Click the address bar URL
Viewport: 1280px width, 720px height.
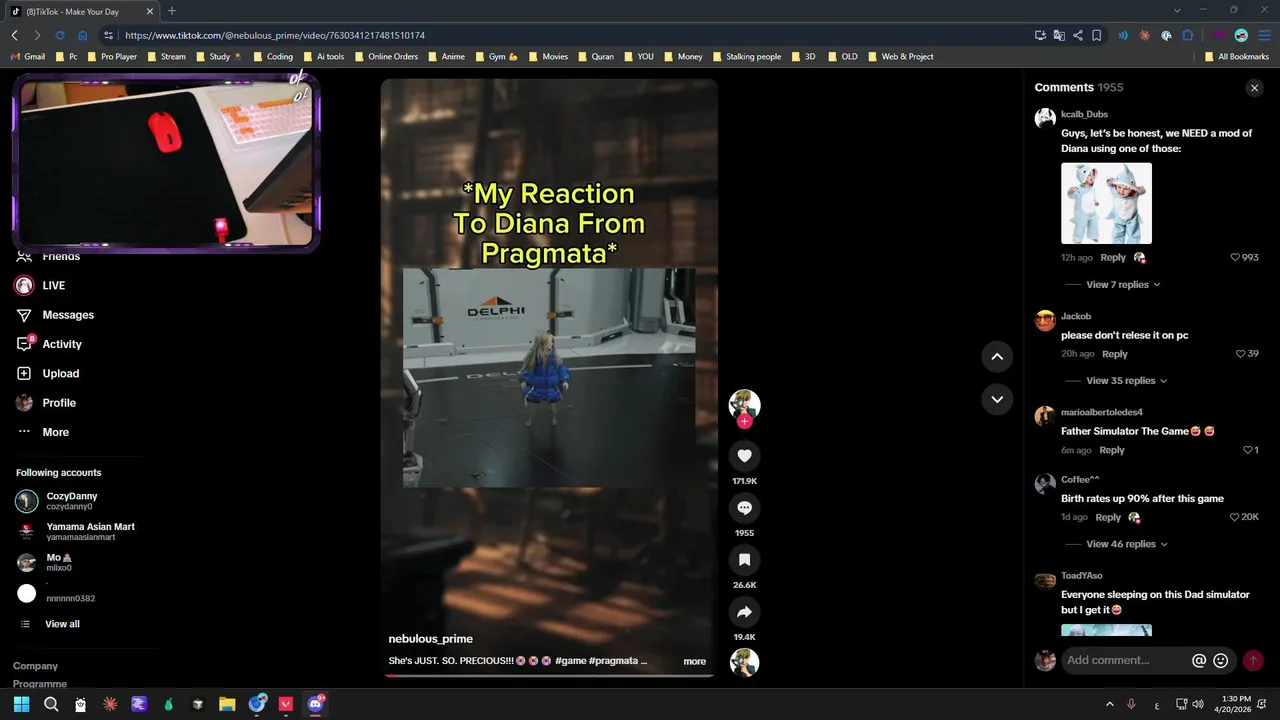(x=275, y=35)
